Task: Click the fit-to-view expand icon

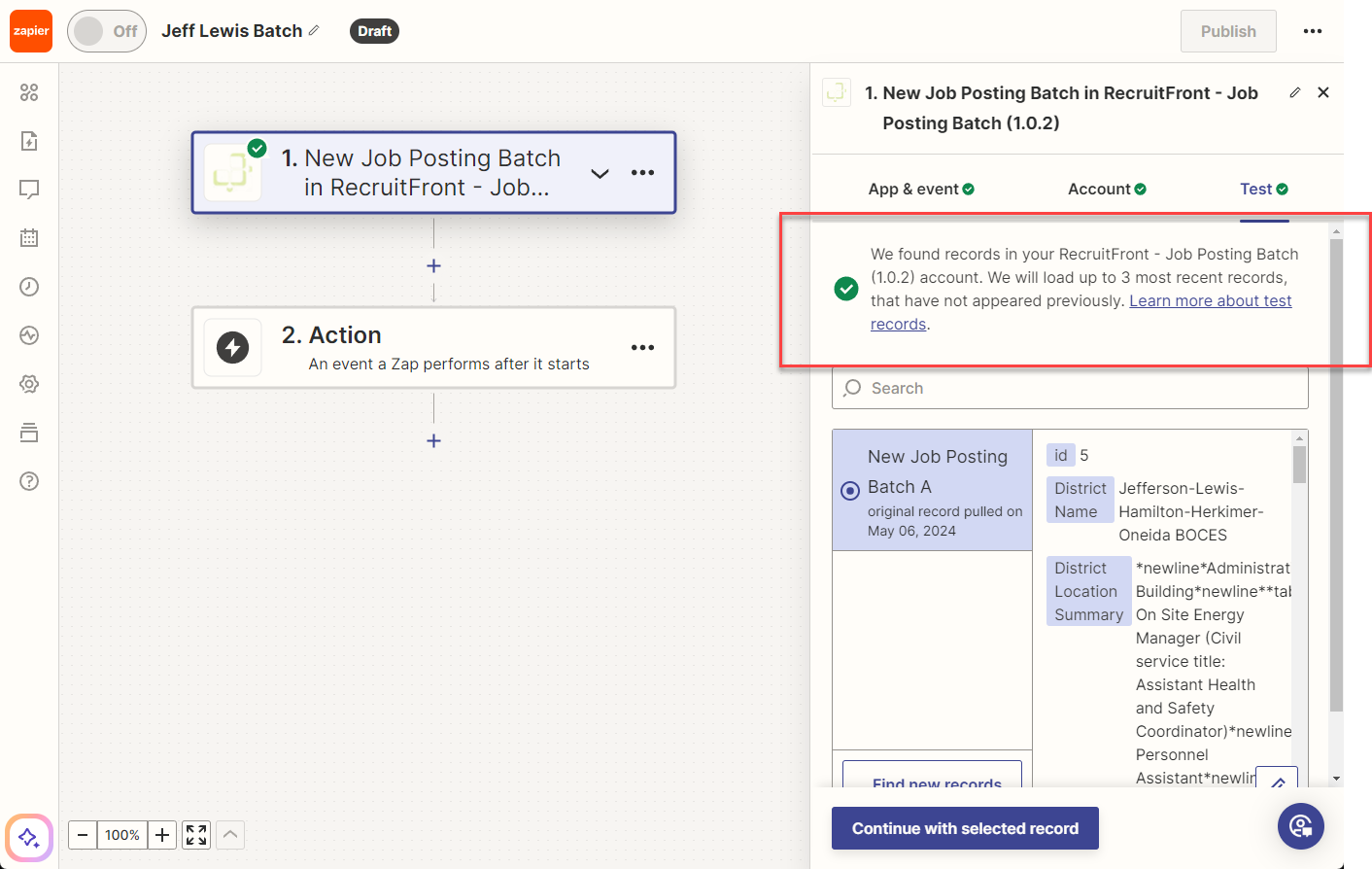Action: pos(196,835)
